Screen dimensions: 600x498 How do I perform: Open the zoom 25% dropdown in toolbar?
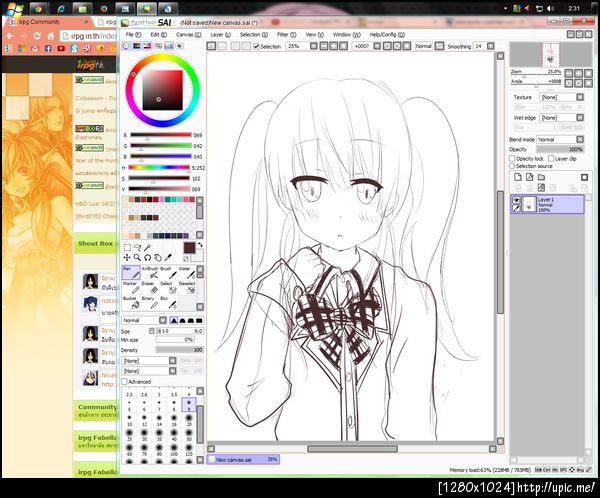coord(313,46)
